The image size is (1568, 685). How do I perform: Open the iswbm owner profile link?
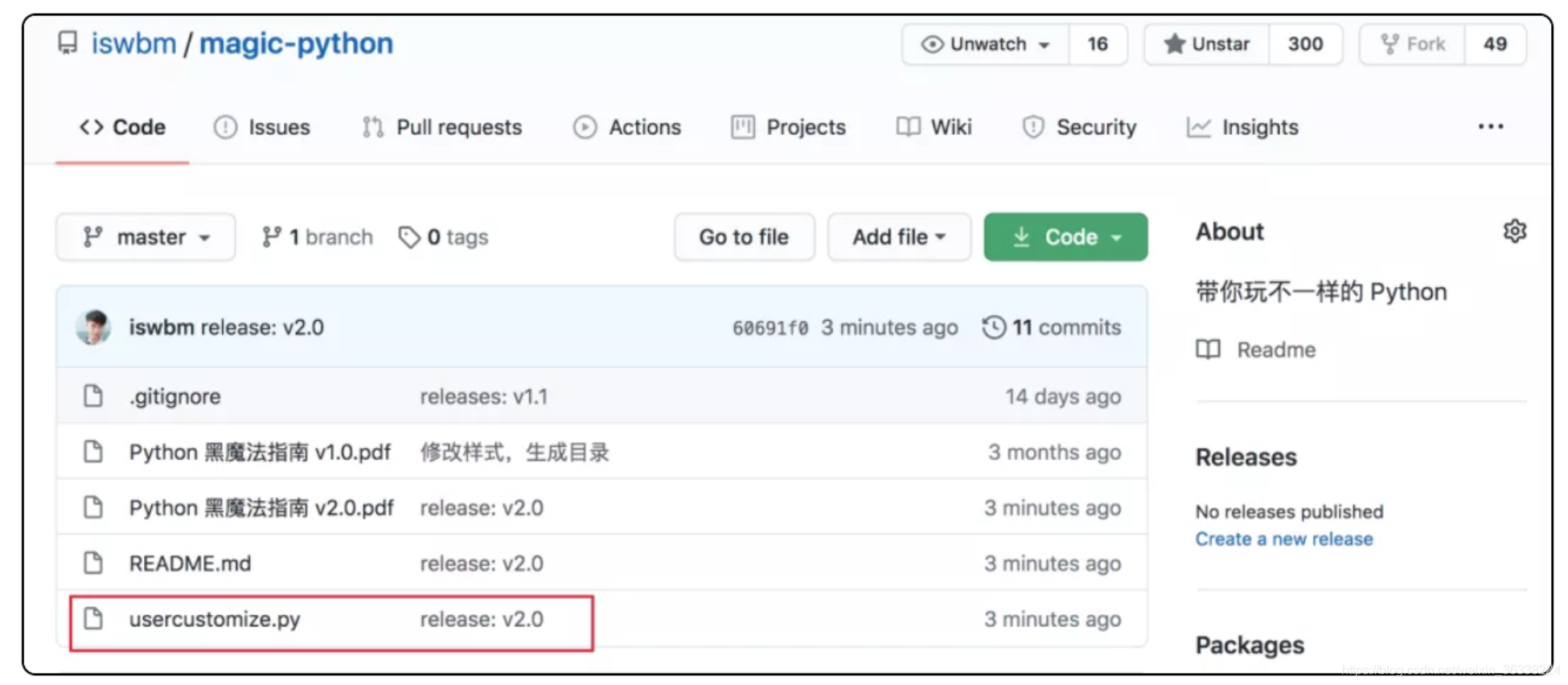pos(133,43)
